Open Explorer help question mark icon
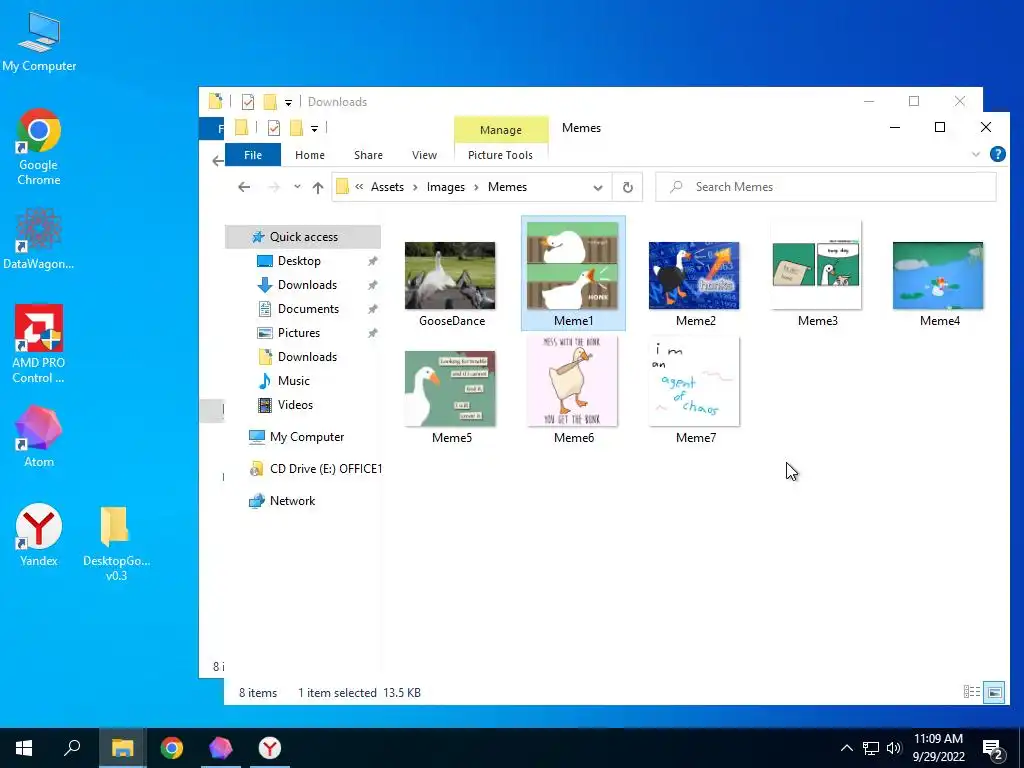The height and width of the screenshot is (768, 1024). pyautogui.click(x=997, y=154)
